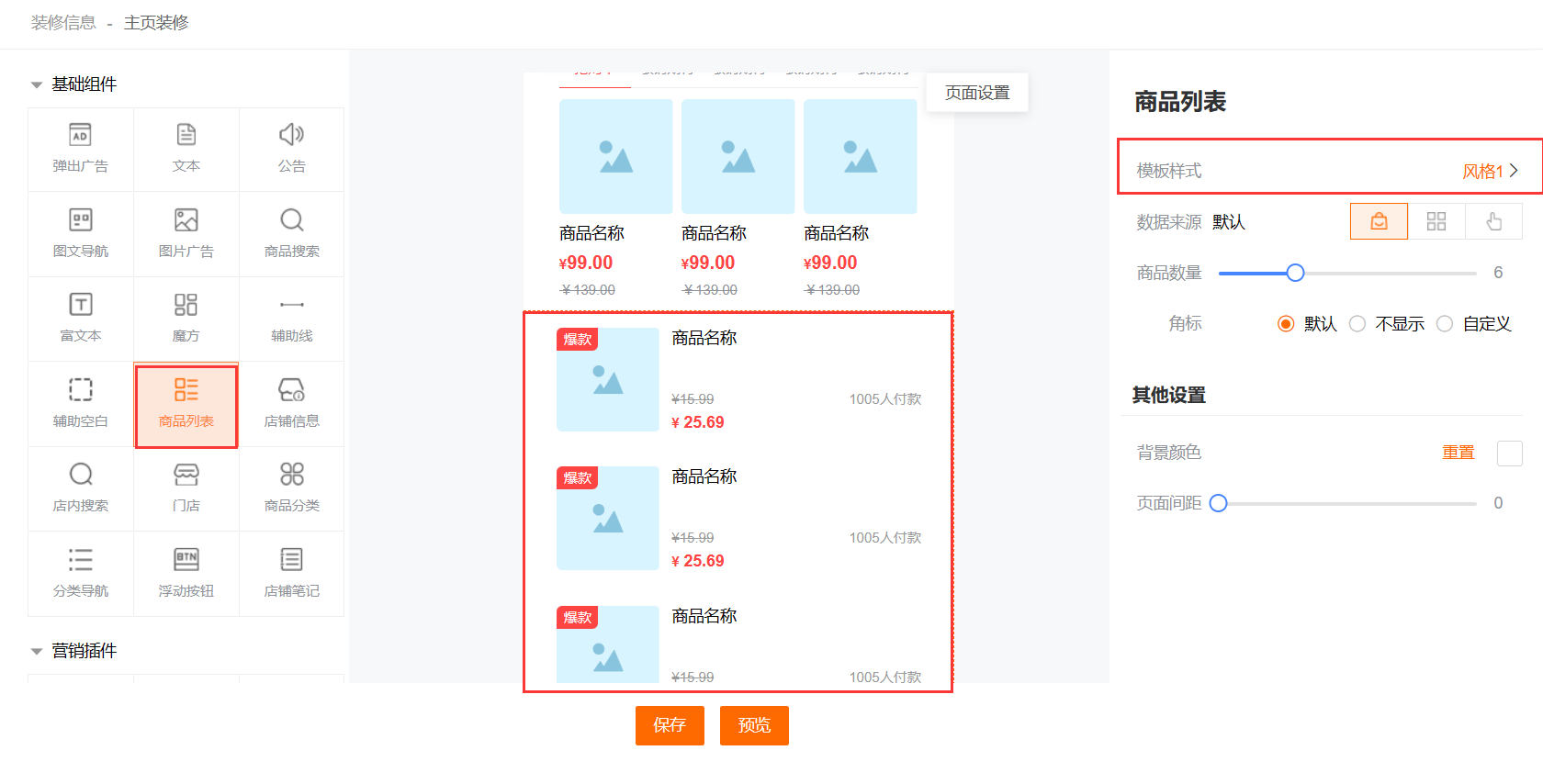Click the 保存 save button
1543x784 pixels.
[670, 725]
